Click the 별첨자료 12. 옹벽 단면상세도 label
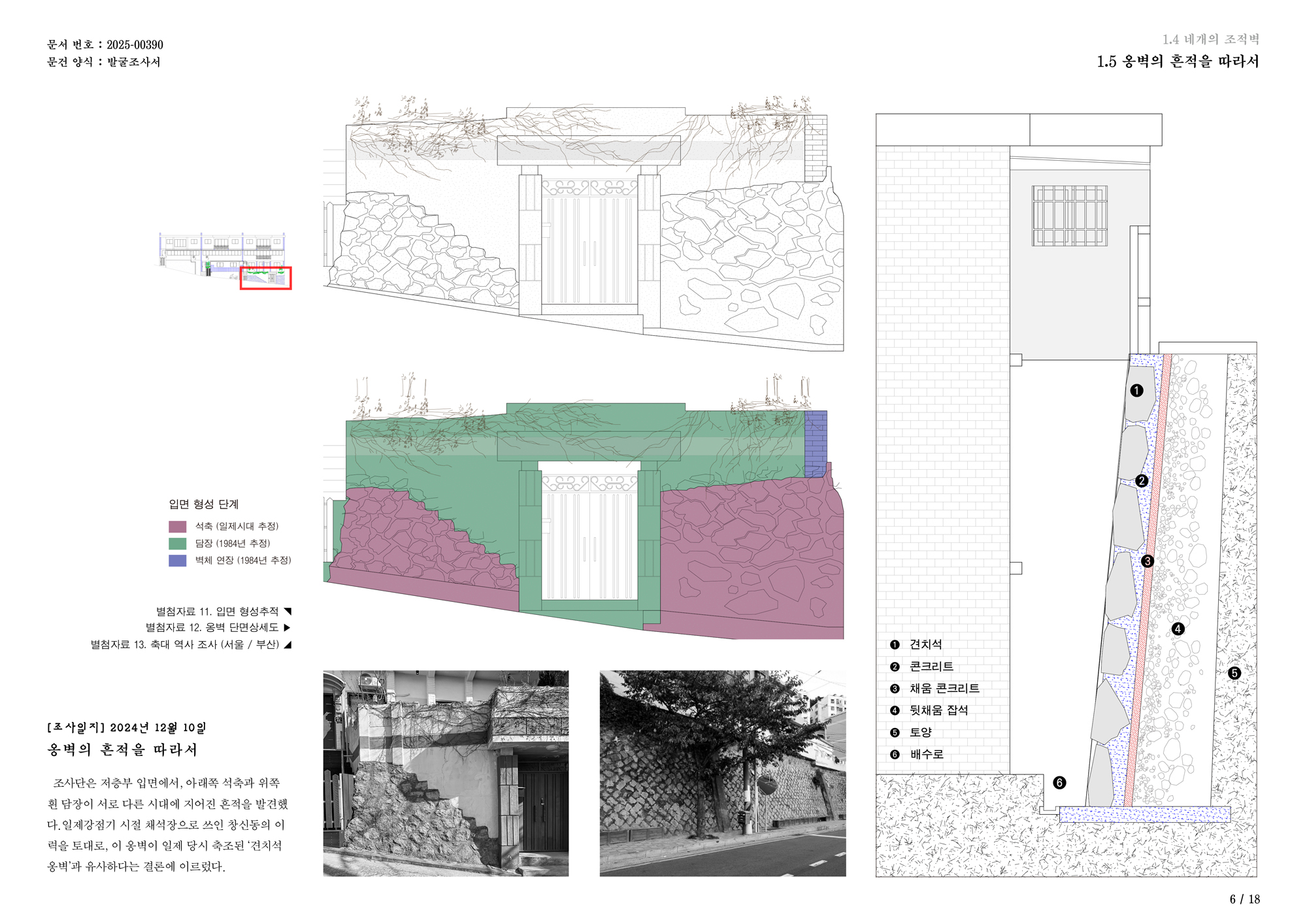Screen dimensions: 1307x924 (x=212, y=627)
